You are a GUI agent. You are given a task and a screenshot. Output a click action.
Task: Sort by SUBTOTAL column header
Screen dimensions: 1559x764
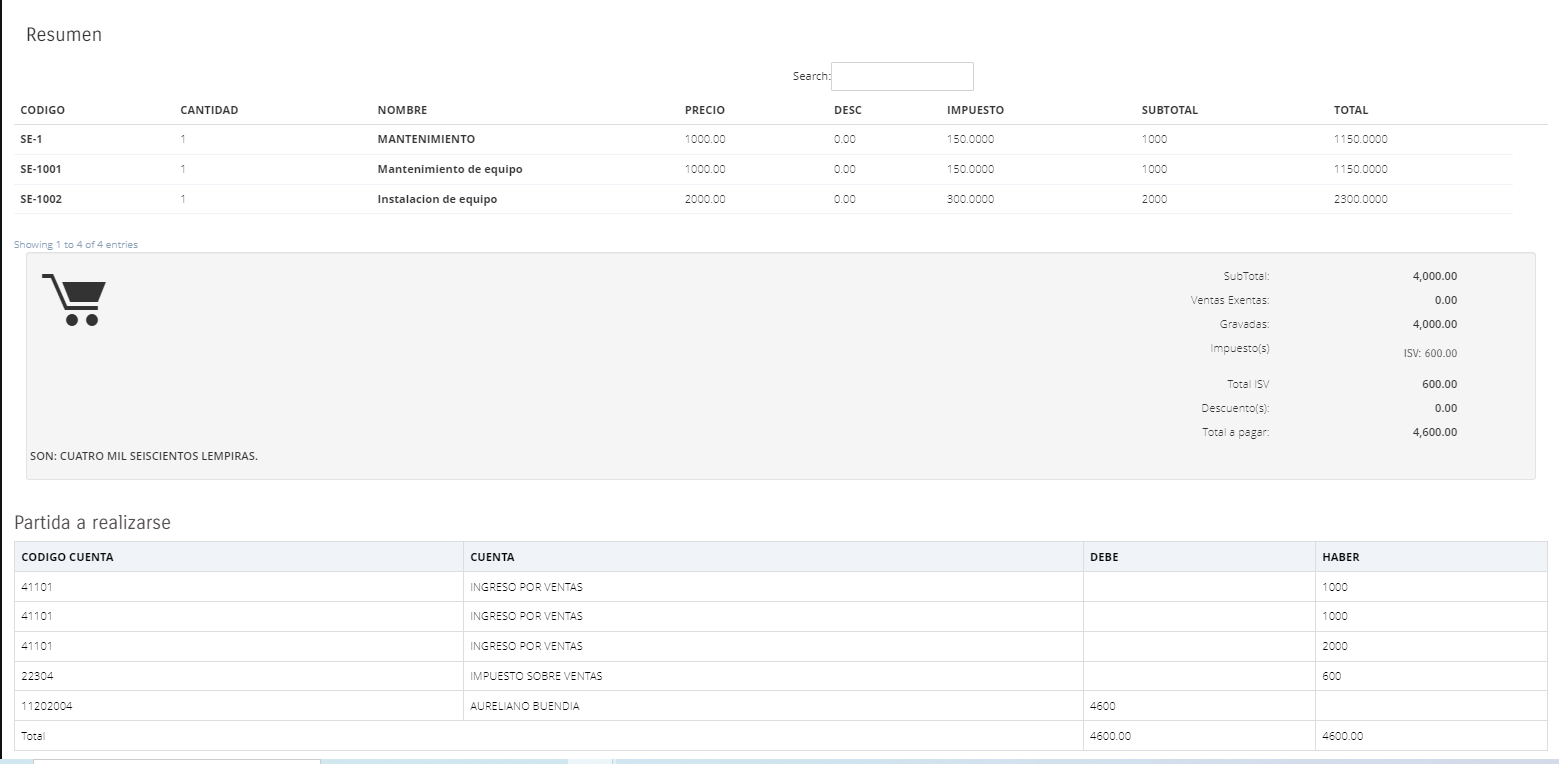click(1170, 110)
